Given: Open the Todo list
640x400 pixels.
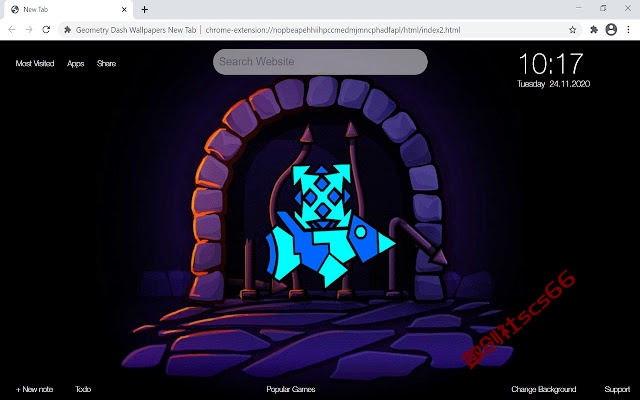Looking at the screenshot, I should [83, 389].
